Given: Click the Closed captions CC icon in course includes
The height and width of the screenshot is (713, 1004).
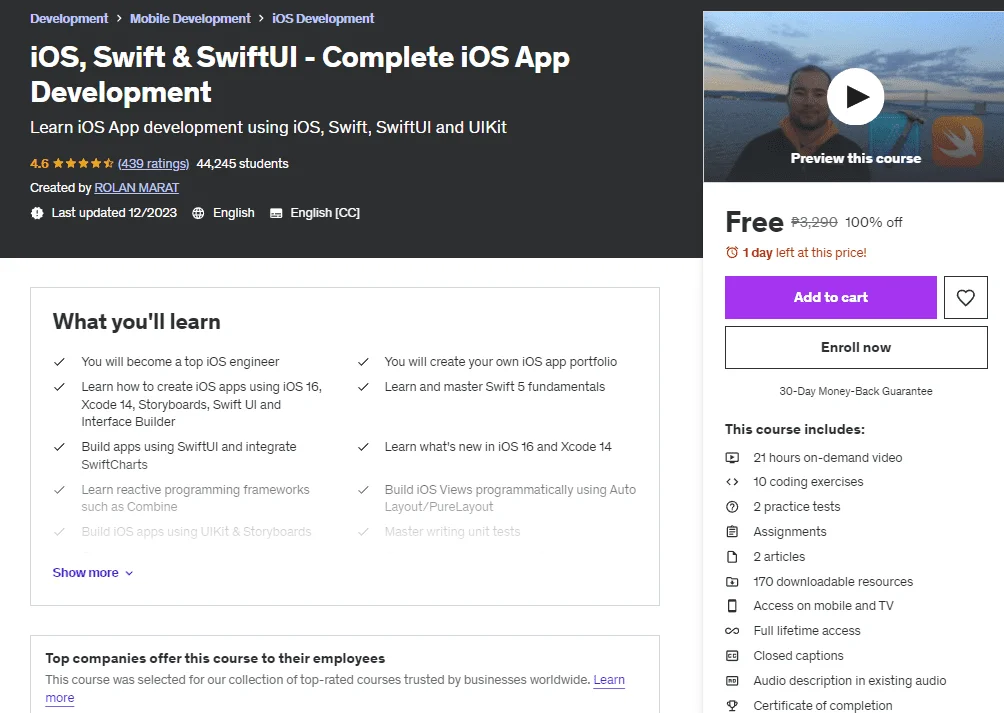Looking at the screenshot, I should click(x=732, y=655).
